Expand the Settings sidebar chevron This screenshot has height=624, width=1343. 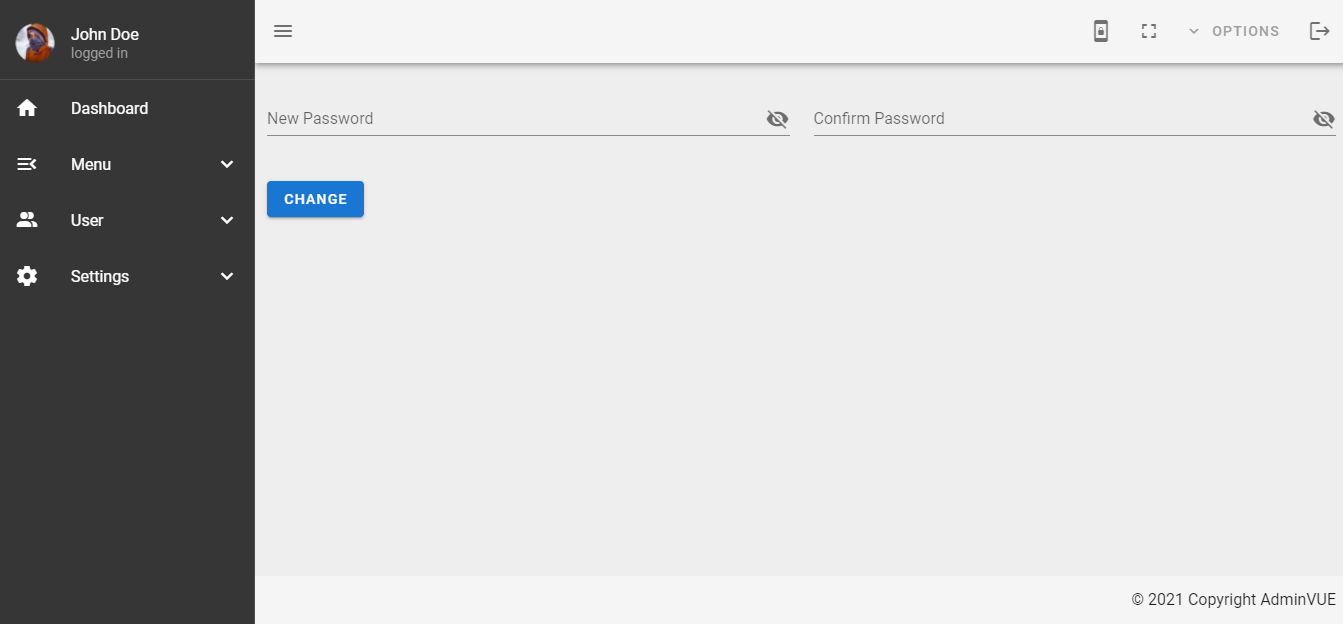227,276
